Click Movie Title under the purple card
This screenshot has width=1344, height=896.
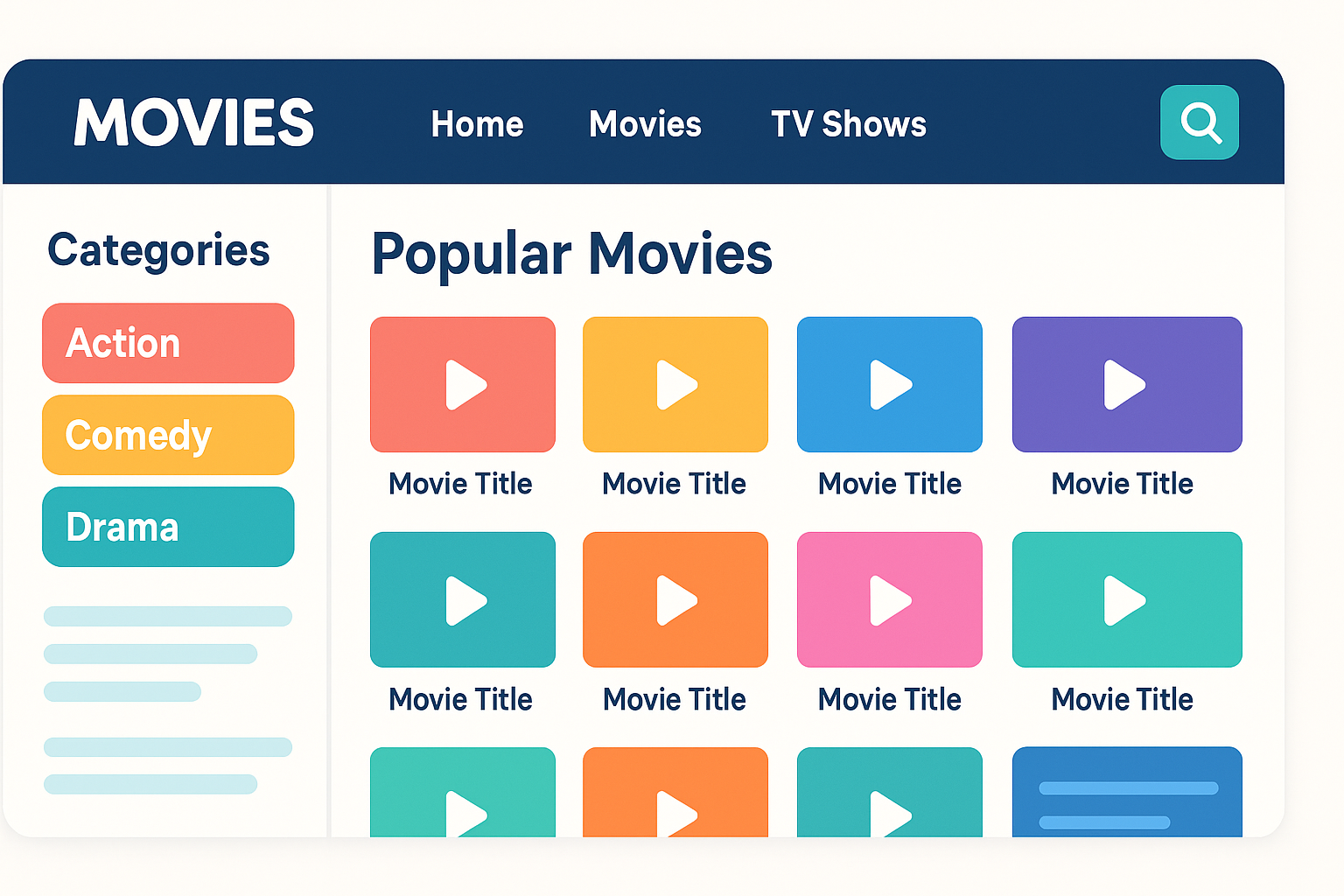click(1123, 484)
